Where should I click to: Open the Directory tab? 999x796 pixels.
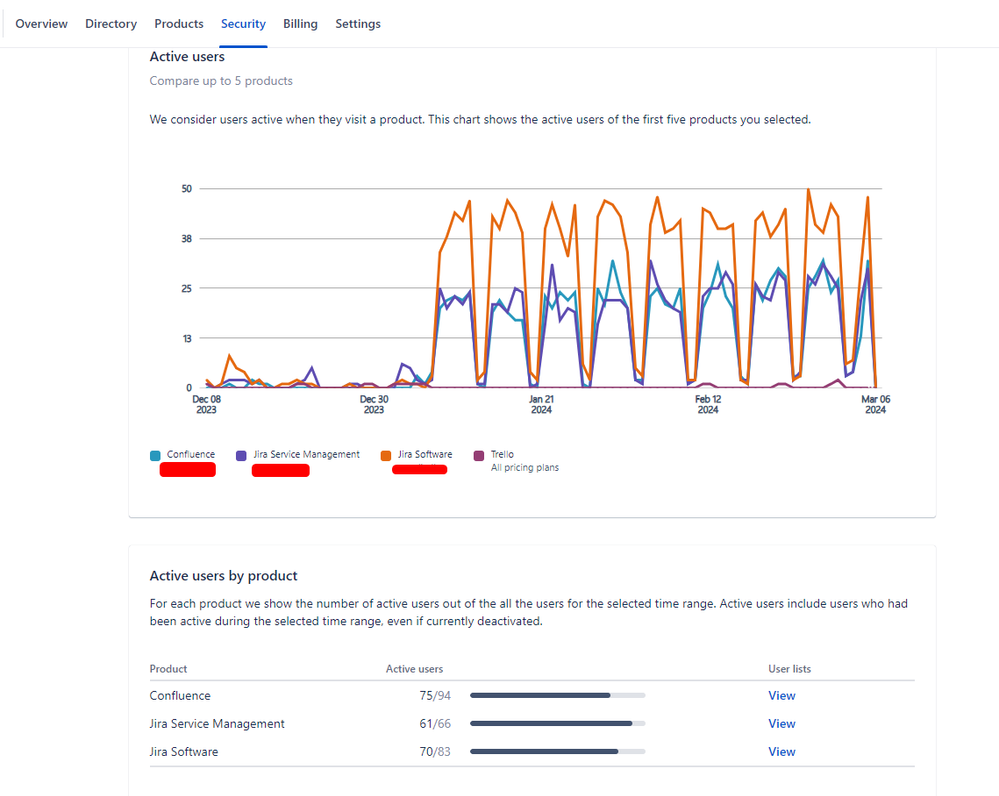coord(110,23)
